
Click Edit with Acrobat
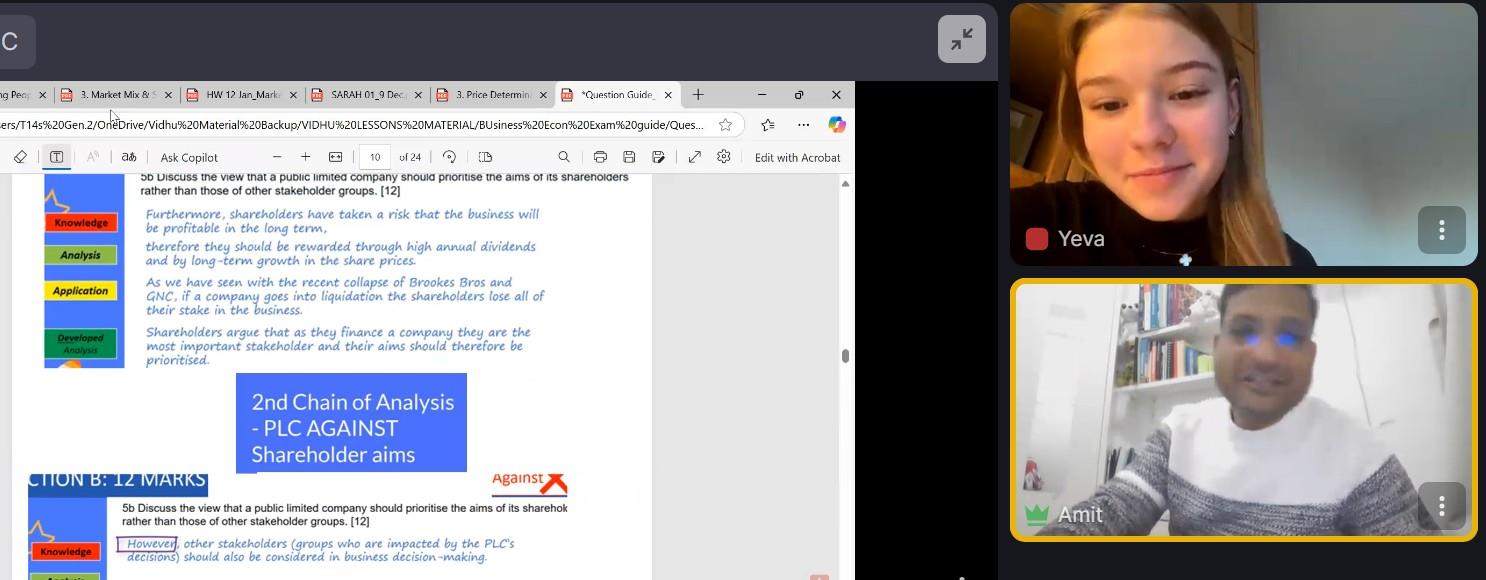click(797, 157)
